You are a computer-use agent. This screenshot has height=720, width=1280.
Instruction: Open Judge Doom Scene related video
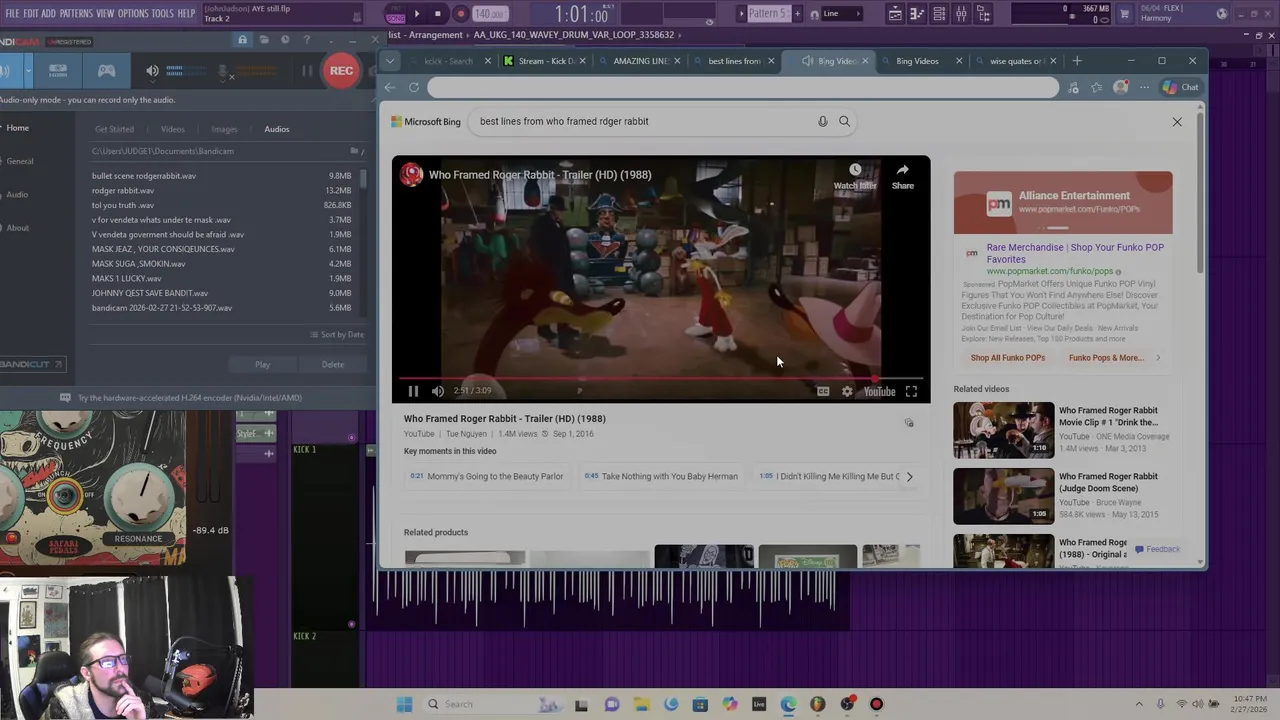pyautogui.click(x=1063, y=496)
